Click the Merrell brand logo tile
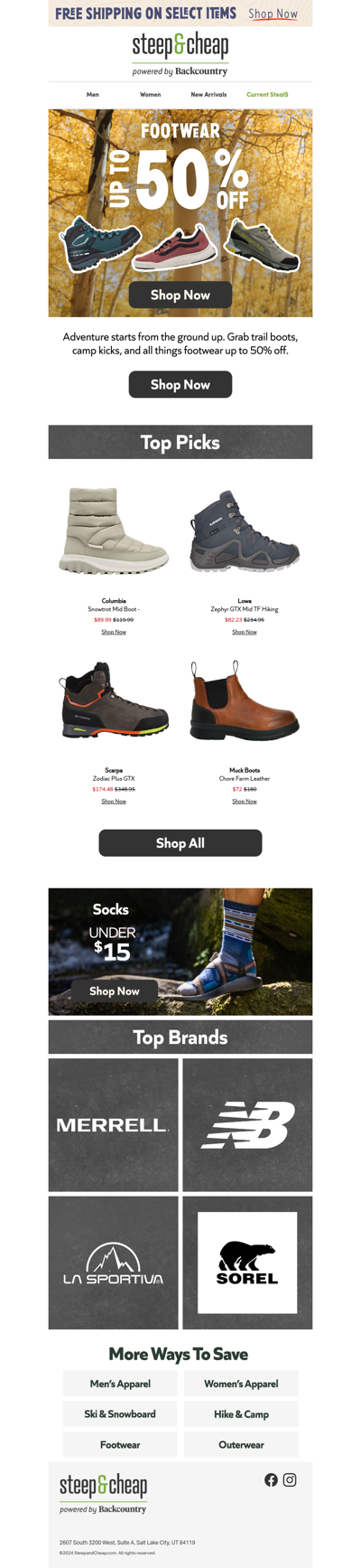This screenshot has width=361, height=1568. [113, 1125]
